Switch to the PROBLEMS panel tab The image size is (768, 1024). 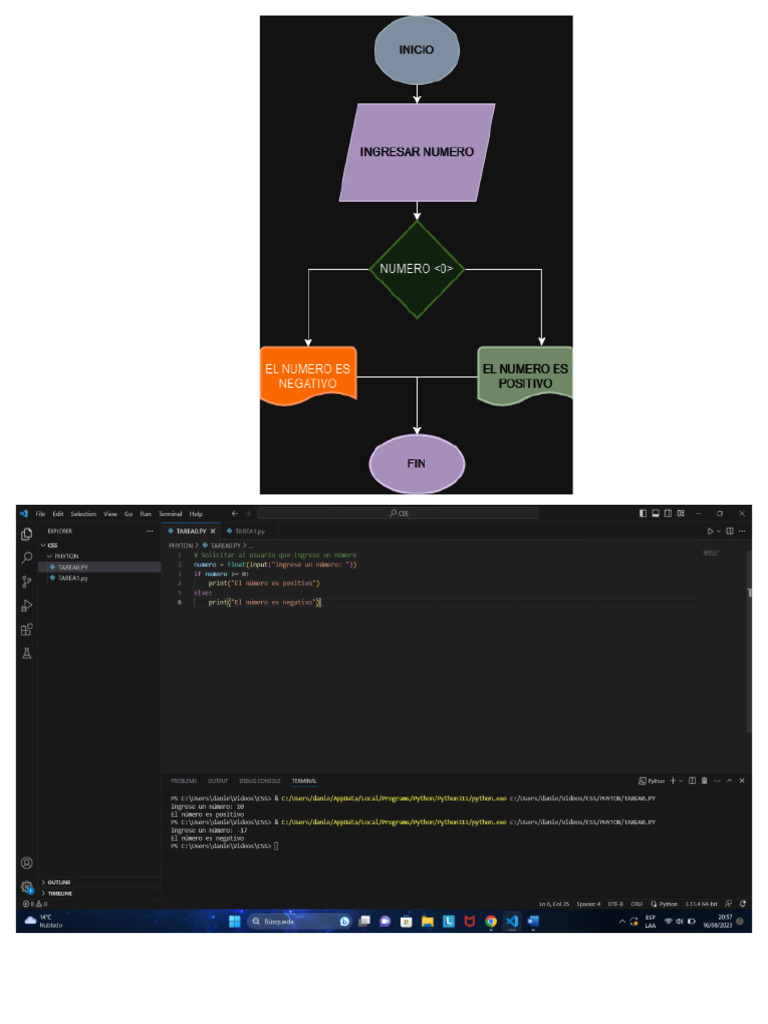[183, 780]
